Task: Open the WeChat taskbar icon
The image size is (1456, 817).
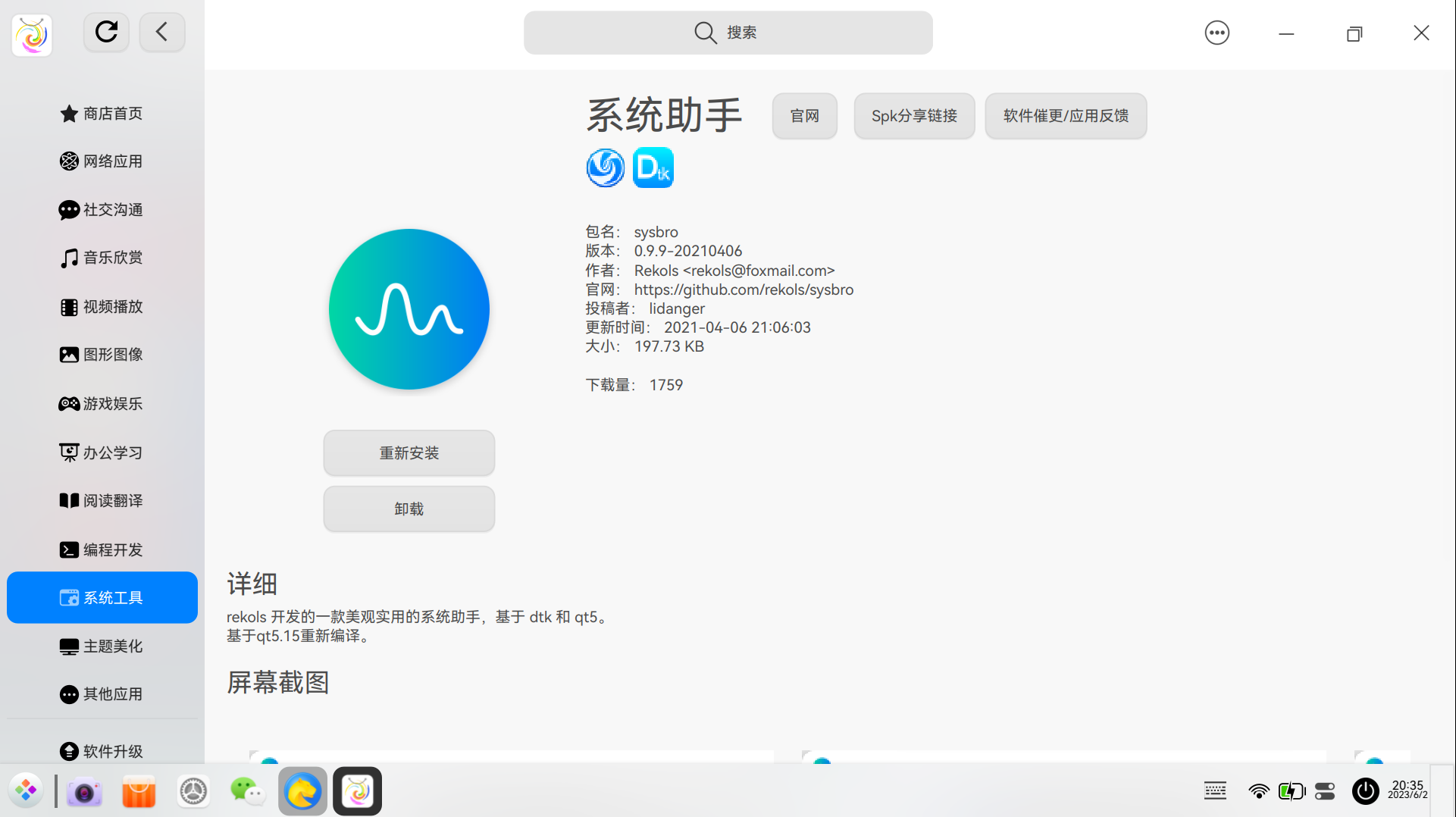Action: click(247, 790)
